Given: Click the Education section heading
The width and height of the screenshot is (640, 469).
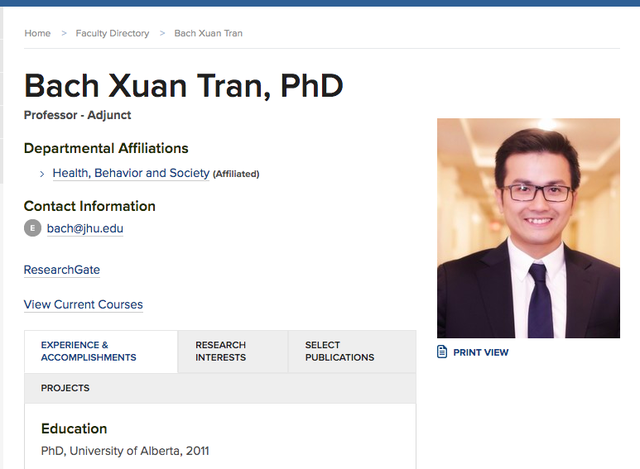Looking at the screenshot, I should pyautogui.click(x=74, y=429).
